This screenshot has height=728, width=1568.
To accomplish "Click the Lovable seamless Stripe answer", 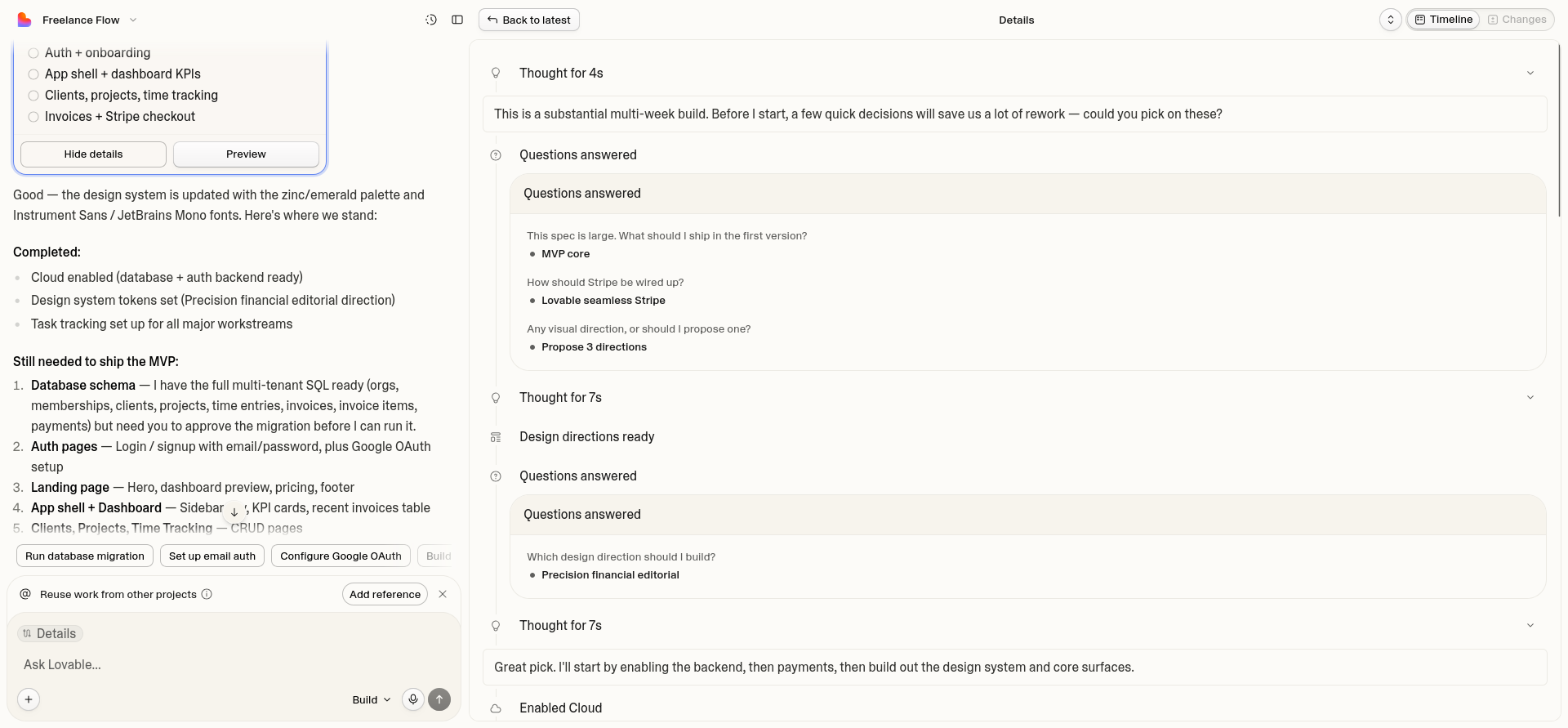I will pyautogui.click(x=604, y=301).
